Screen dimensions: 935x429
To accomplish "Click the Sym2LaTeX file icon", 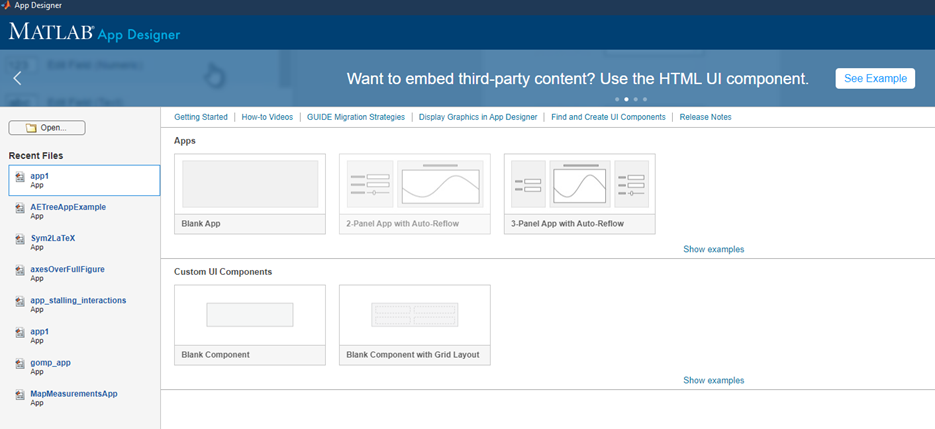I will pos(20,239).
